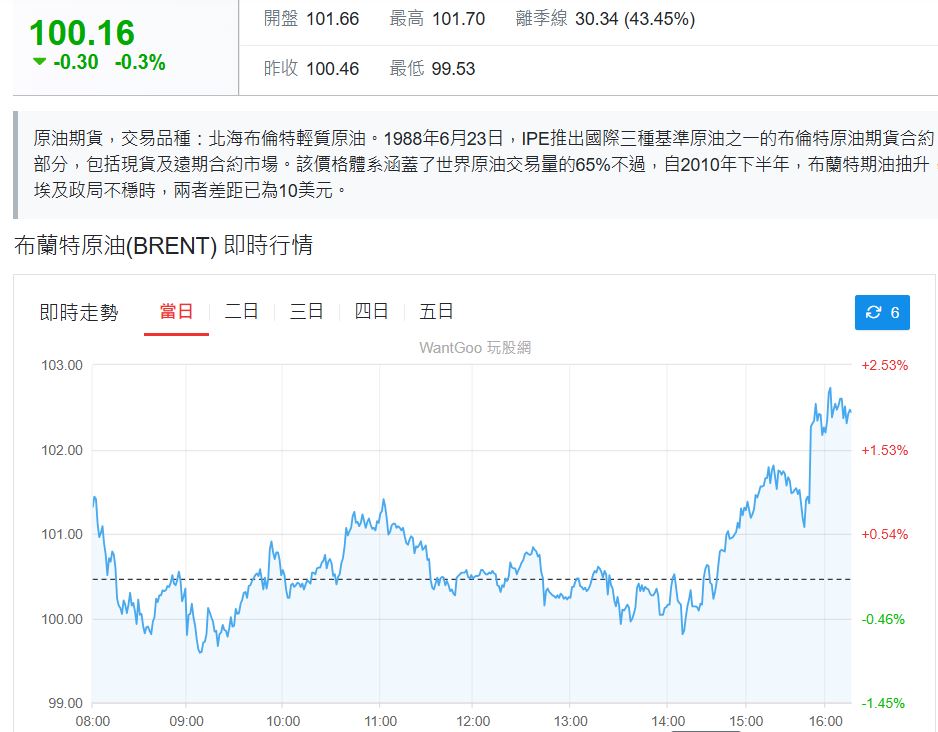Click the green down-triangle price change icon

39,62
